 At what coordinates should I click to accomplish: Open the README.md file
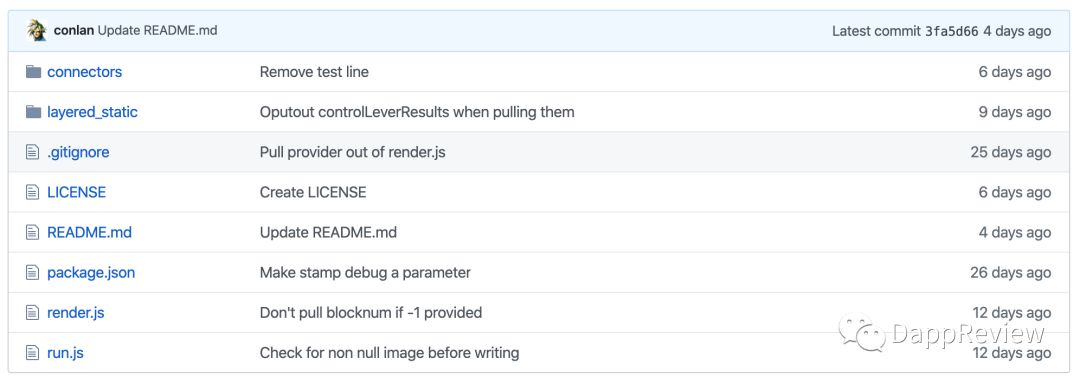point(90,233)
